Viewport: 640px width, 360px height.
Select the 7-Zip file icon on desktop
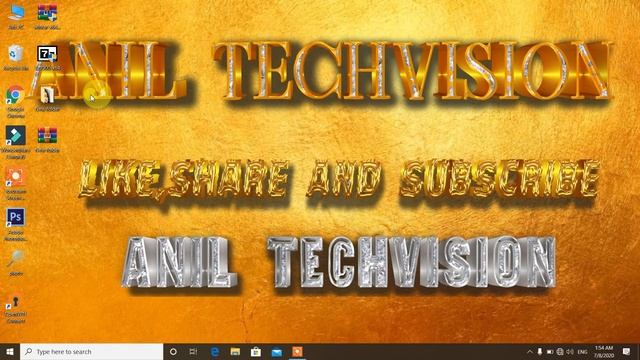coord(47,58)
